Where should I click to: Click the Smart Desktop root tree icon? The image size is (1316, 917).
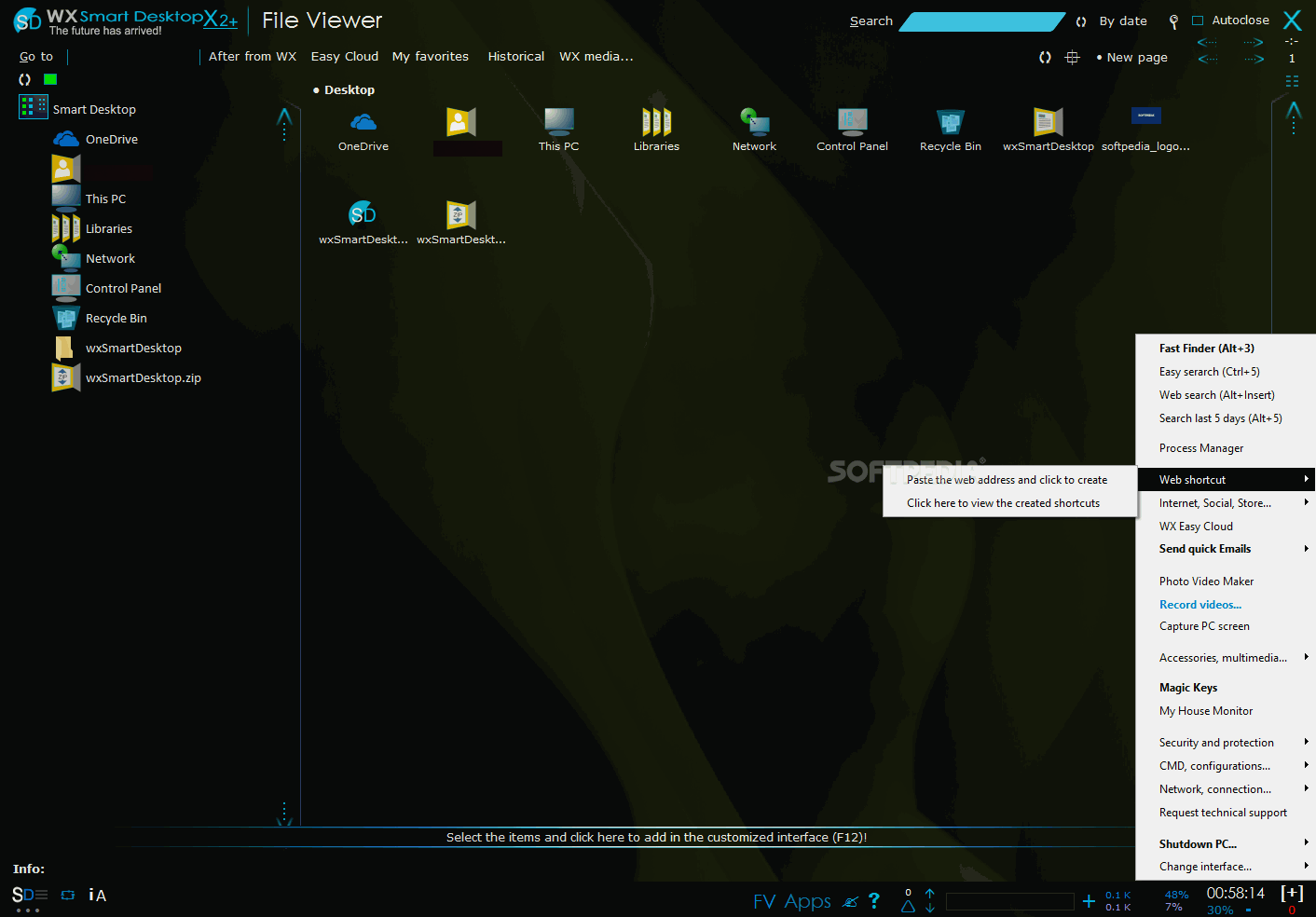tap(34, 107)
